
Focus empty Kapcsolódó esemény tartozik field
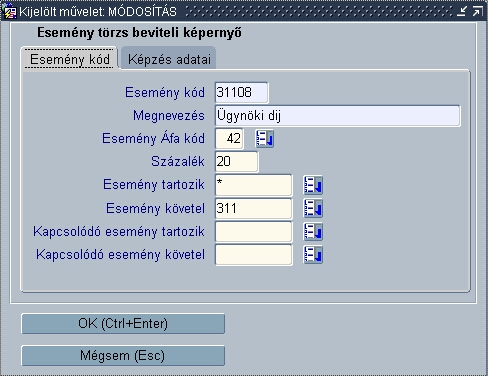[254, 232]
